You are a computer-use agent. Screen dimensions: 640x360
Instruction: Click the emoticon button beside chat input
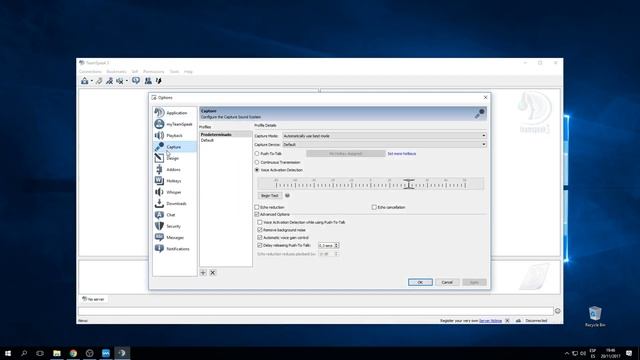[x=558, y=311]
